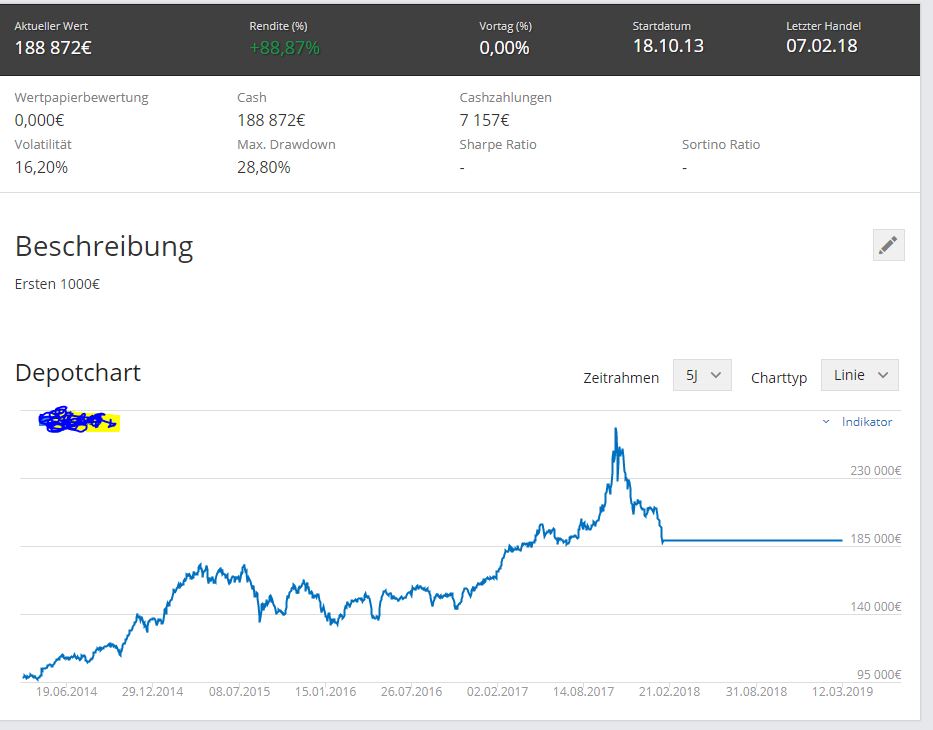Click the Max. Drawdown 28,80% figure
Image resolution: width=933 pixels, height=730 pixels.
264,167
